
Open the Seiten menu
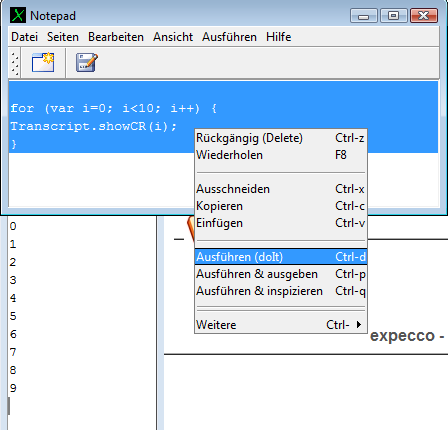(63, 37)
